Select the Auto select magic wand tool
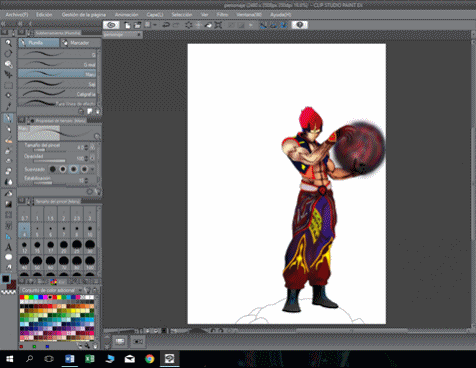The width and height of the screenshot is (476, 368). click(x=8, y=95)
